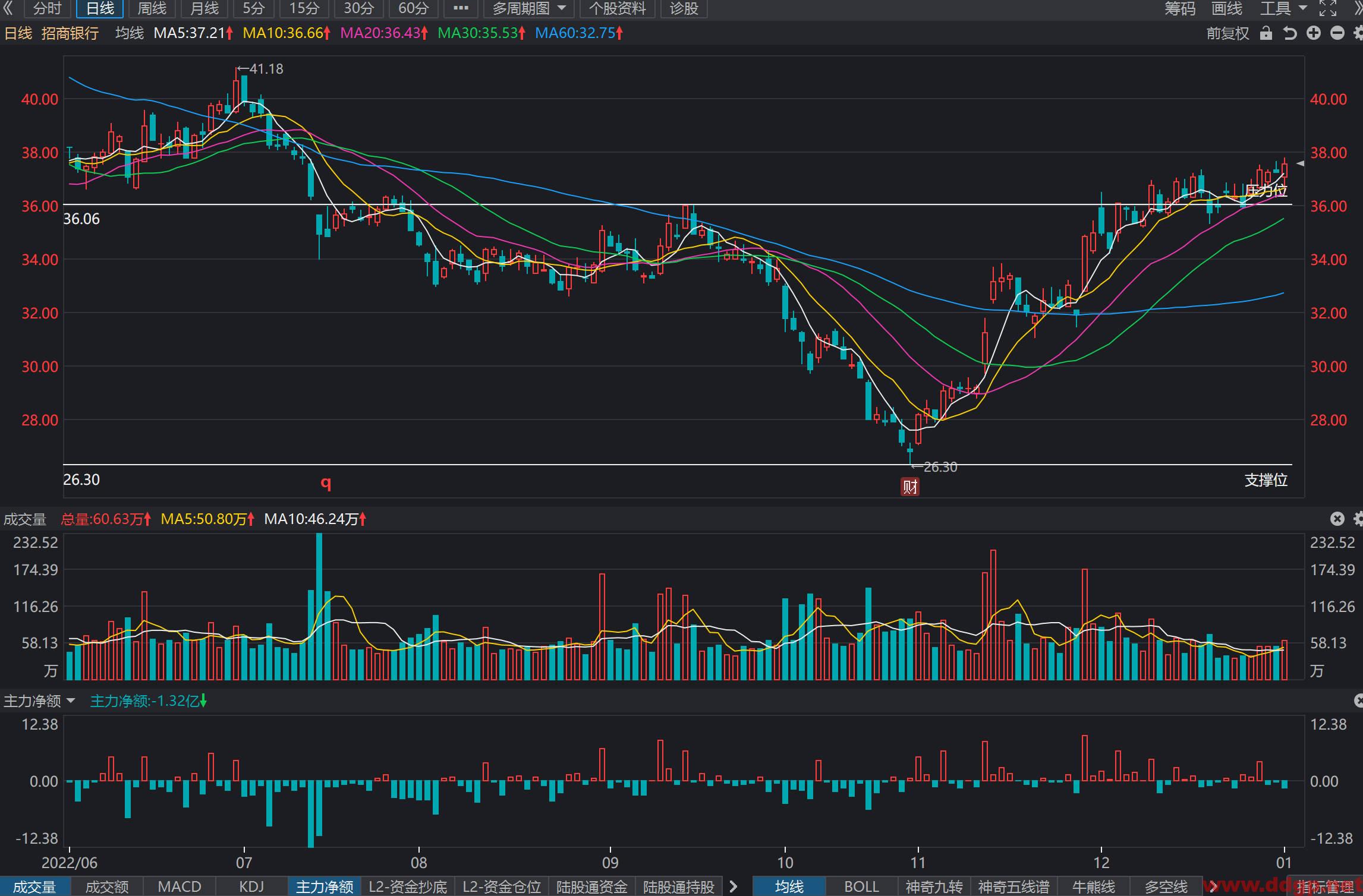
Task: Select the 60分 period tab
Action: click(414, 8)
